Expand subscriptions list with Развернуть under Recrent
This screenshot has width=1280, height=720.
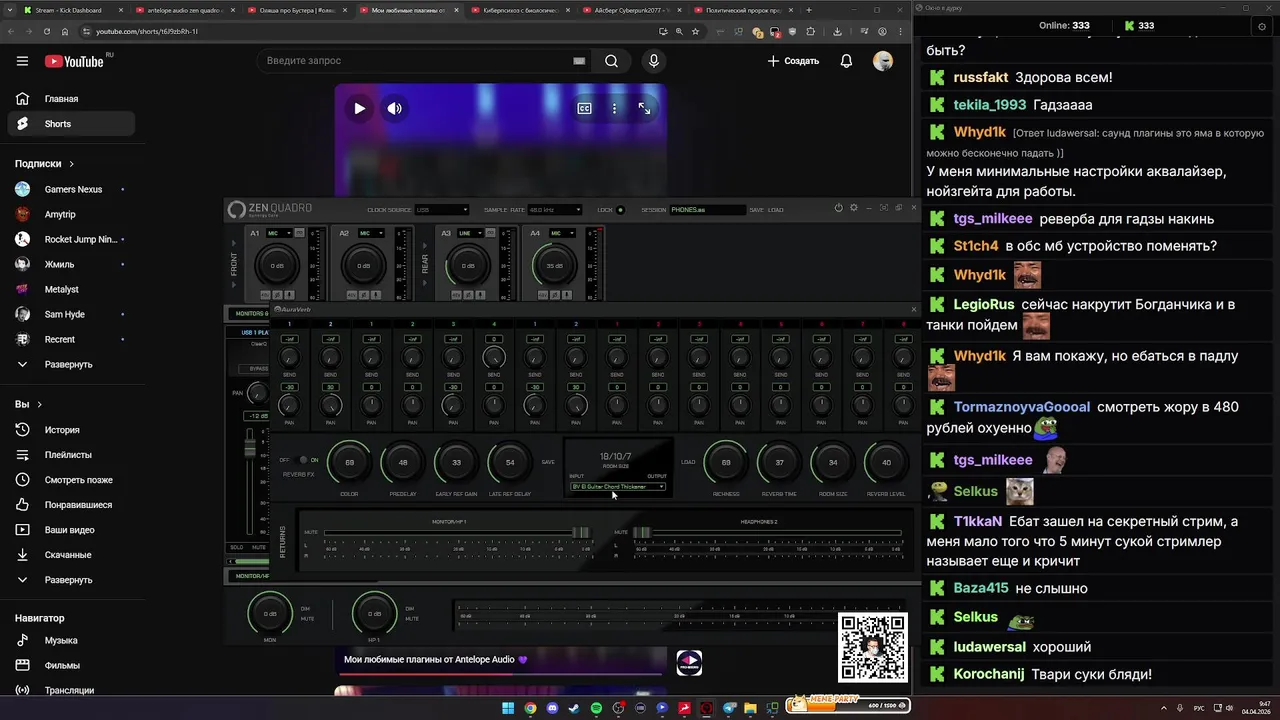tap(67, 364)
